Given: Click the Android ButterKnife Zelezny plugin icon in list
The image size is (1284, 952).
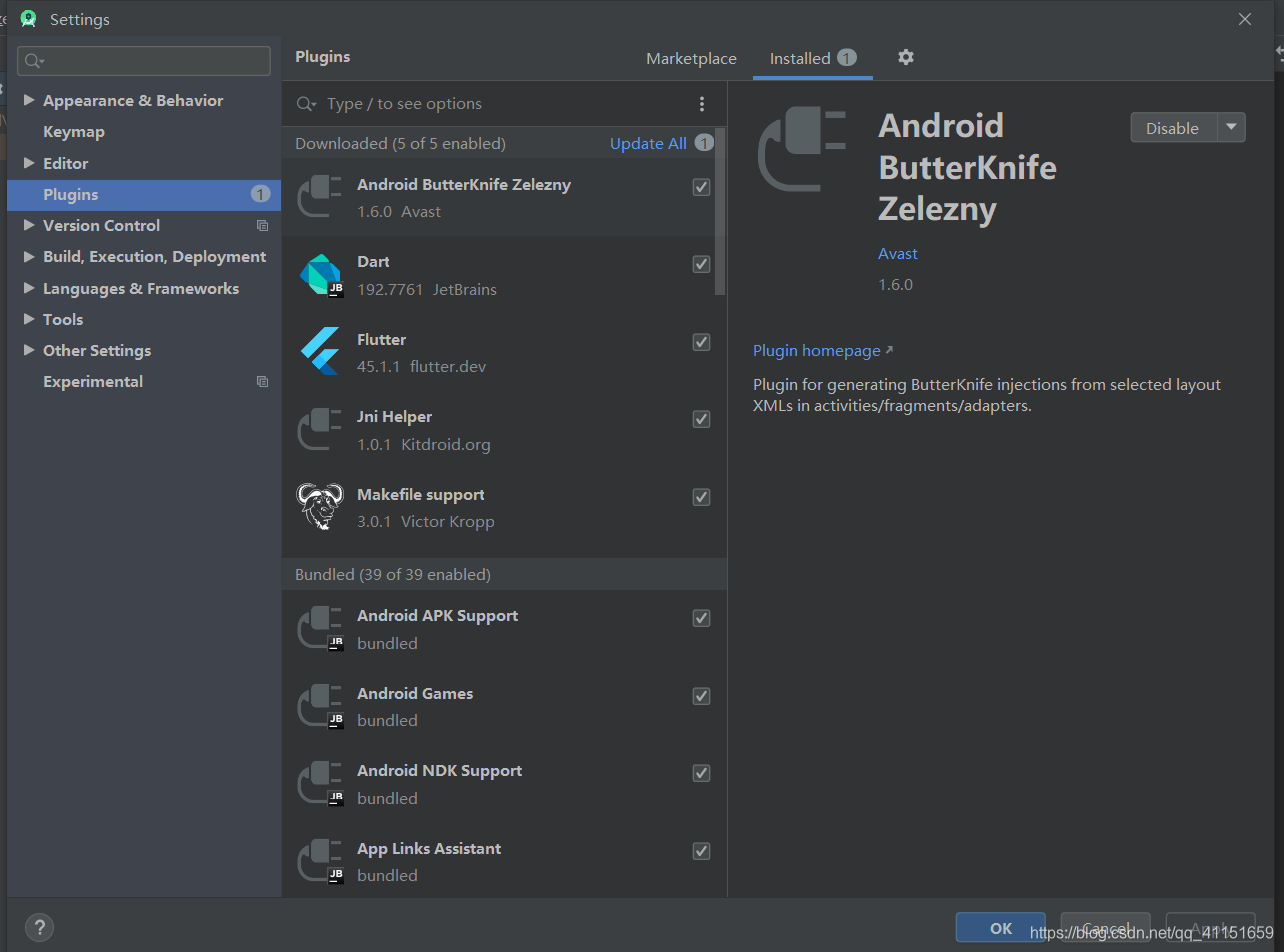Looking at the screenshot, I should (321, 197).
